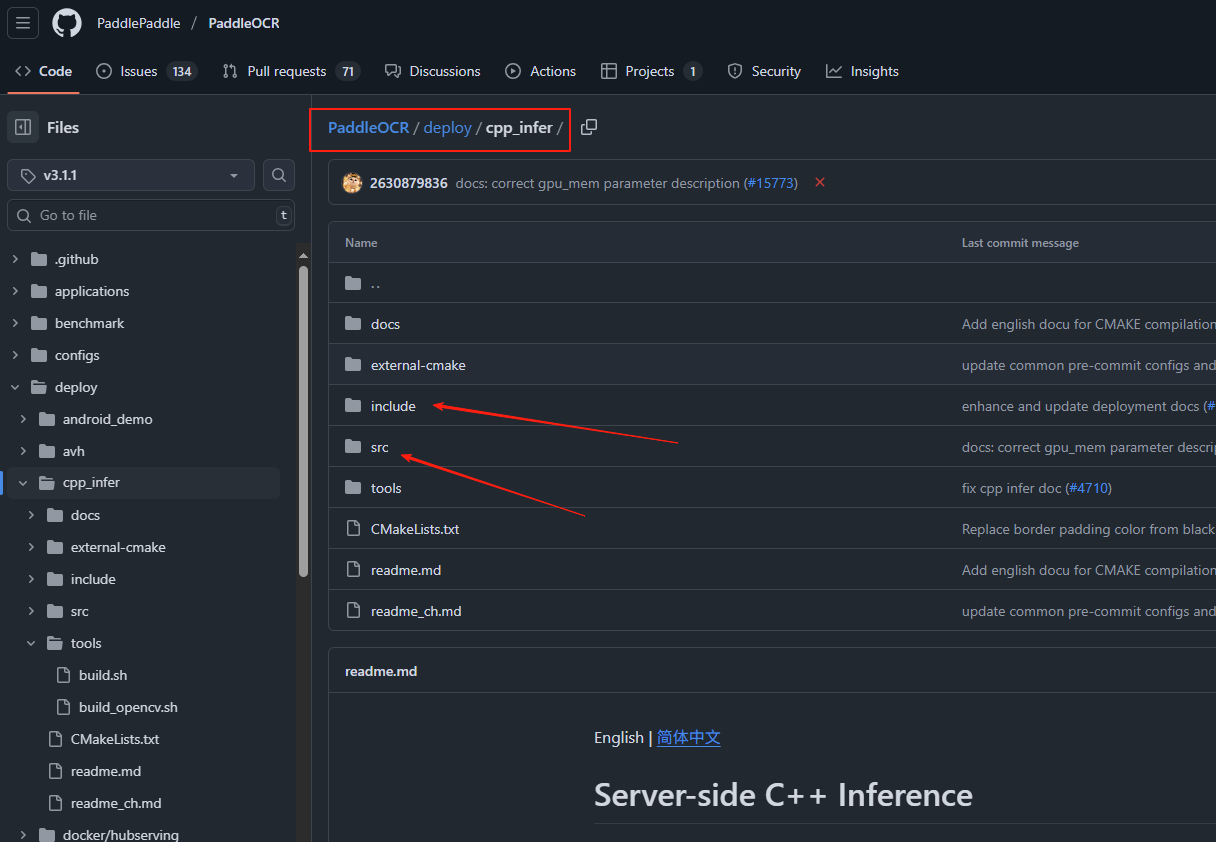Click the readme_ch.md file icon in list
1216x842 pixels.
(353, 611)
